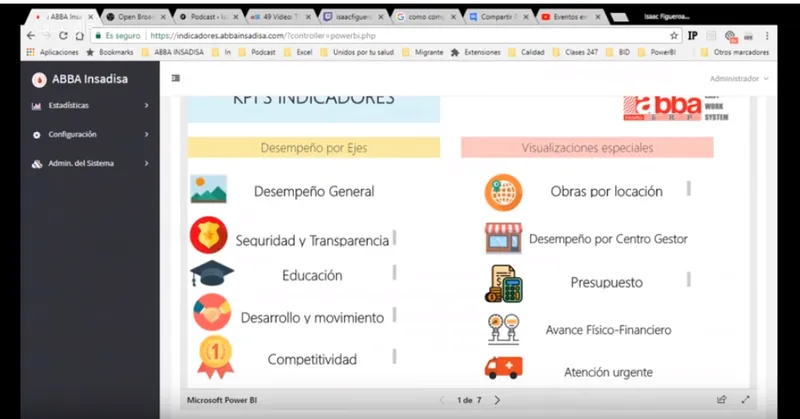Screen dimensions: 800x419
Task: Go to next Power BI report page
Action: [x=497, y=400]
